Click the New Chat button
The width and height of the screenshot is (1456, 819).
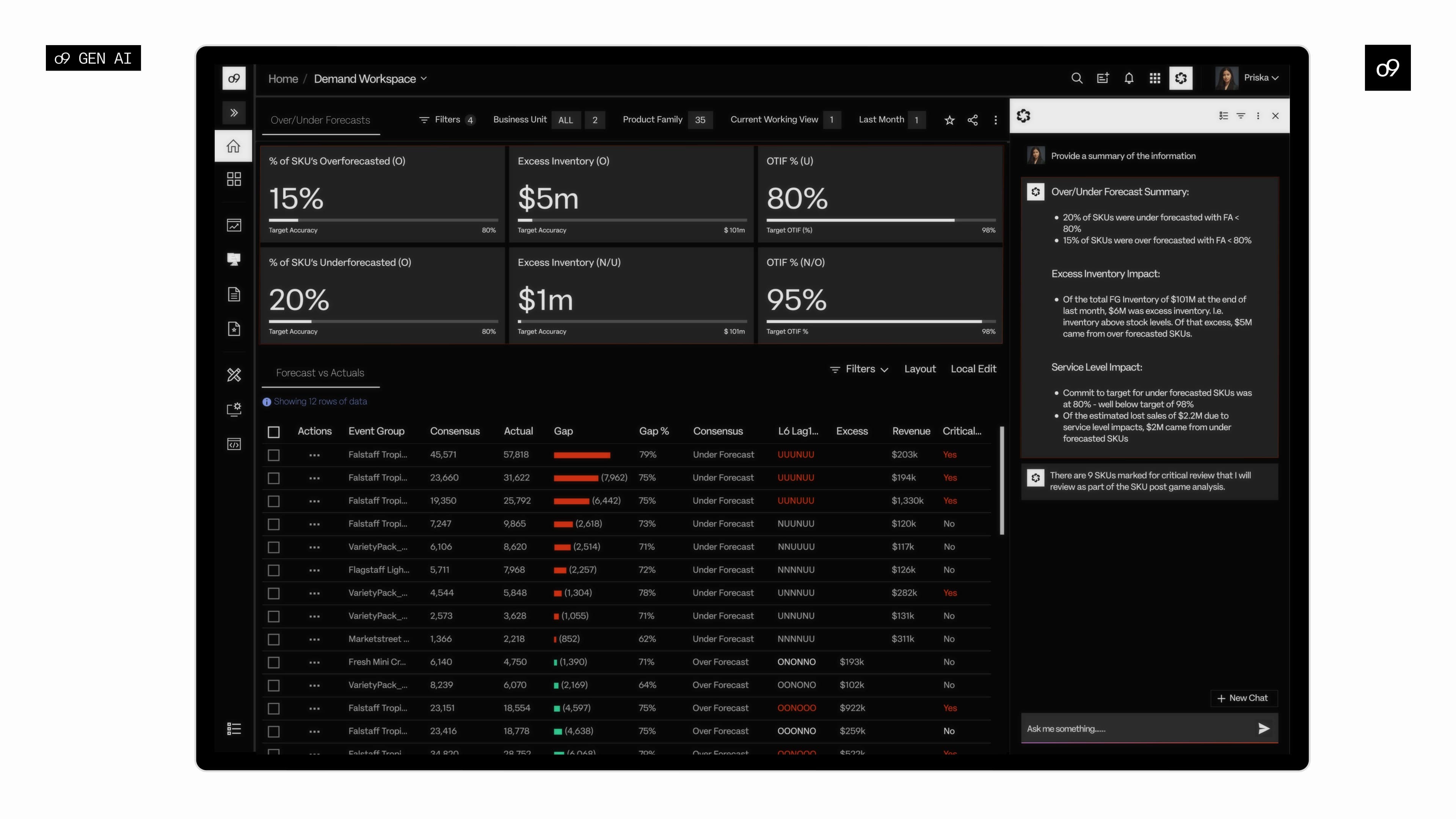(1243, 698)
